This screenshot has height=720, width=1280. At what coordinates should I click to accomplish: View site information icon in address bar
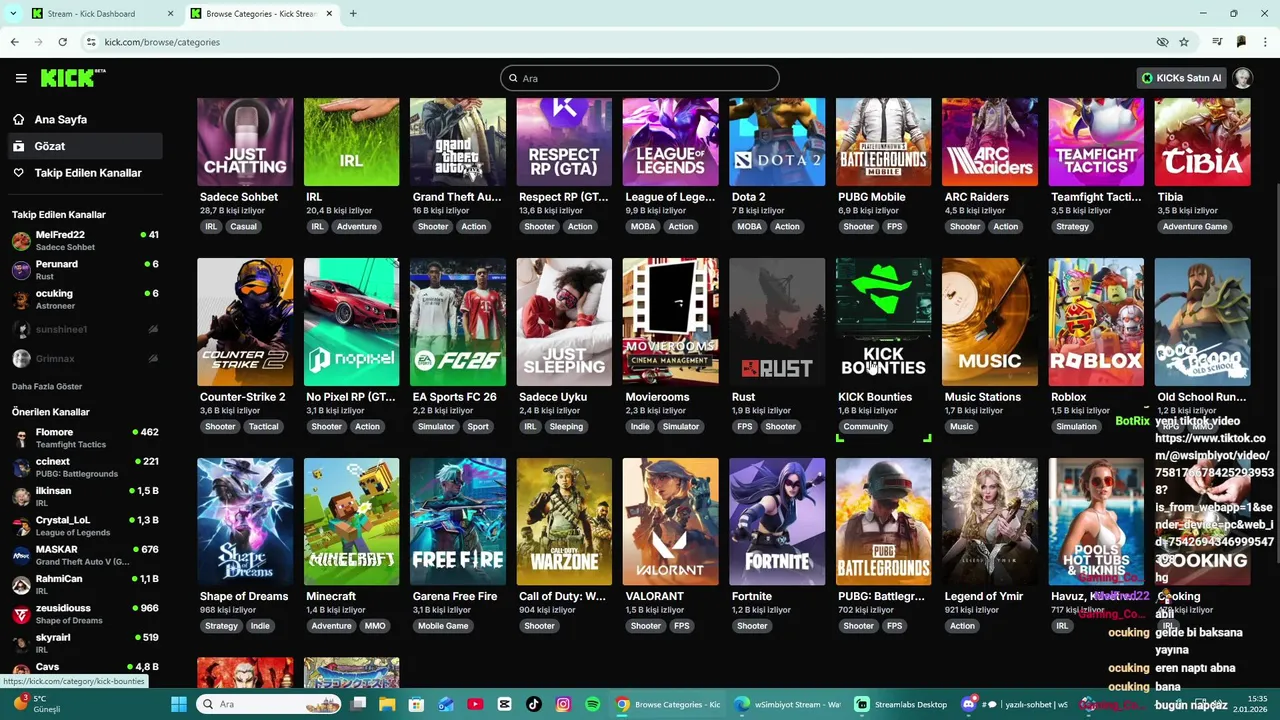91,42
